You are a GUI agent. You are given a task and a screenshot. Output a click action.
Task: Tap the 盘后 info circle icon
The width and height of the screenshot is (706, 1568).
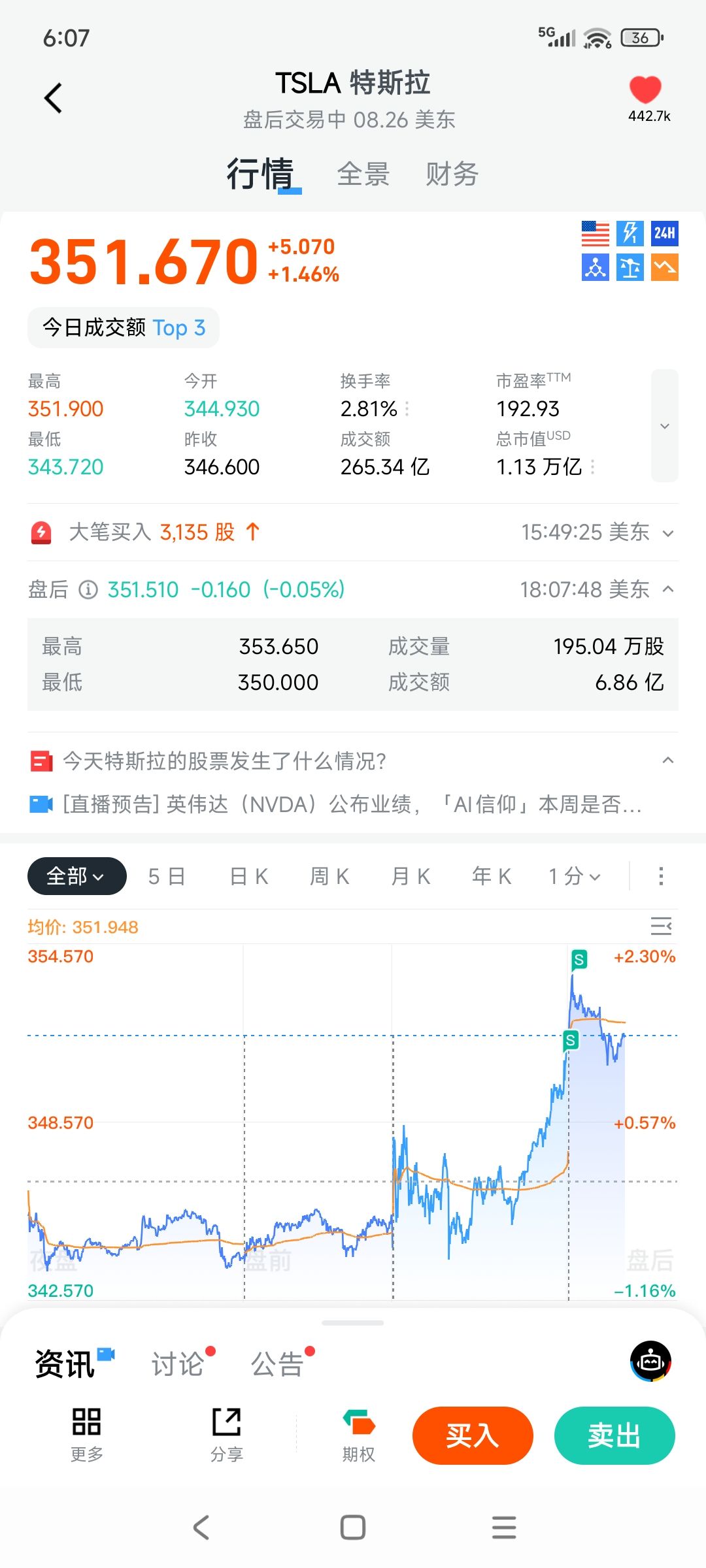(88, 590)
